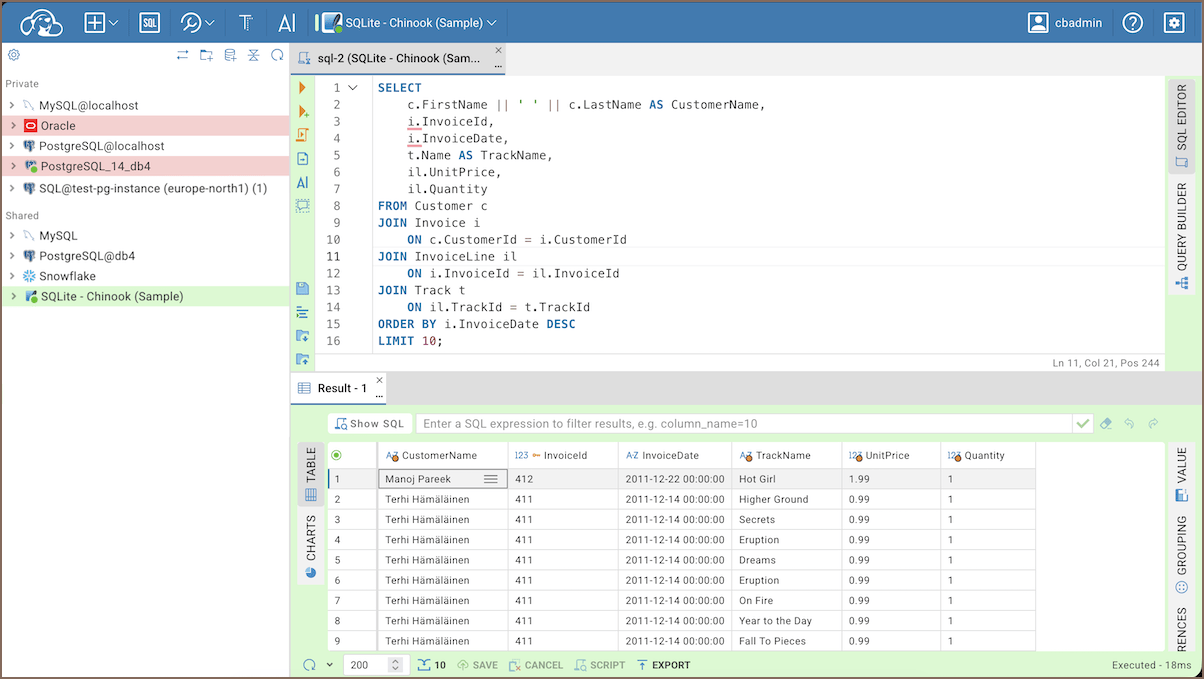Toggle select-all rows green circle
The width and height of the screenshot is (1204, 679).
click(336, 455)
